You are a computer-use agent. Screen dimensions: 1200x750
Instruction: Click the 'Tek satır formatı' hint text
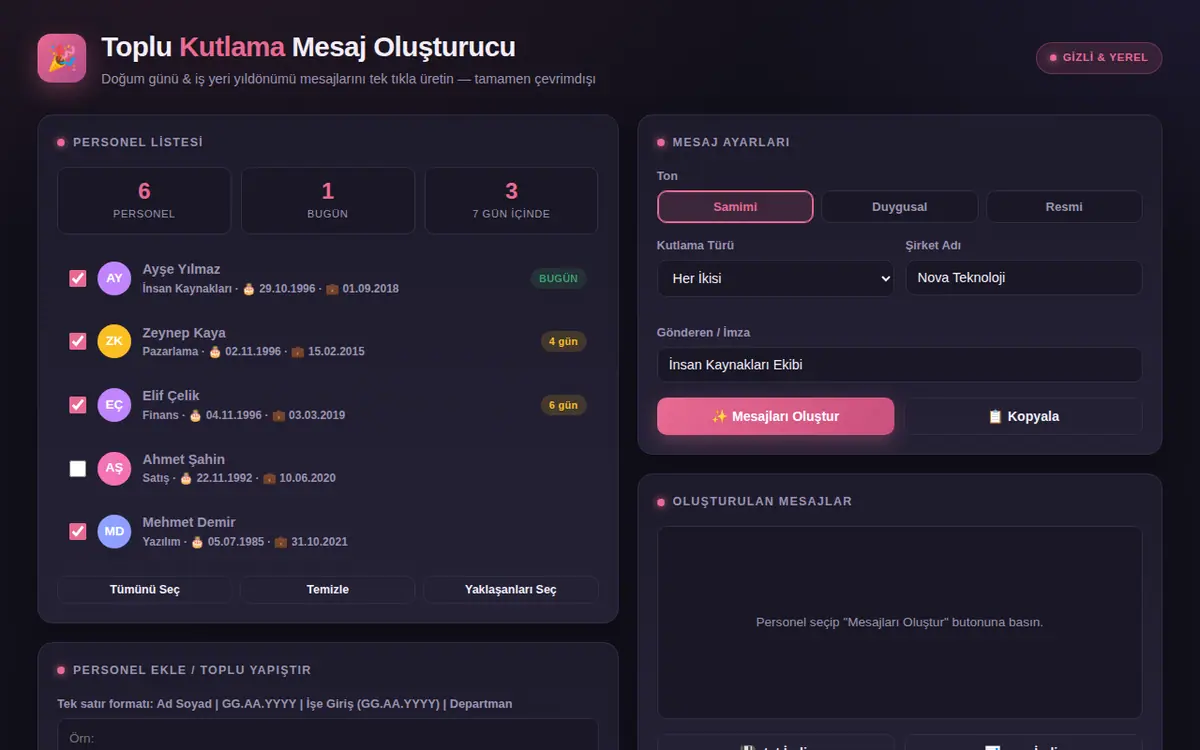tap(285, 704)
